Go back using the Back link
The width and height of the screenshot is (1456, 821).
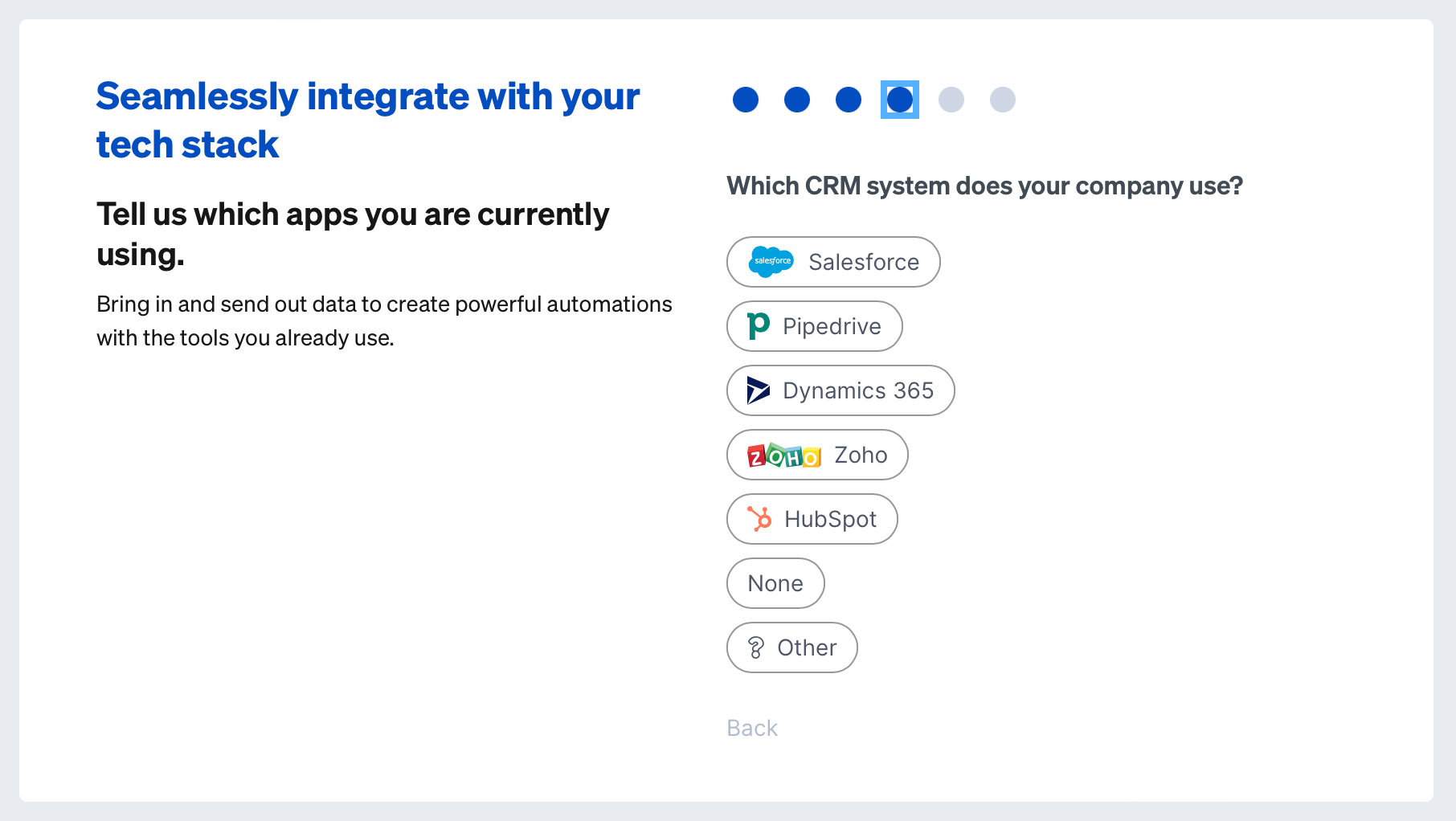coord(752,728)
